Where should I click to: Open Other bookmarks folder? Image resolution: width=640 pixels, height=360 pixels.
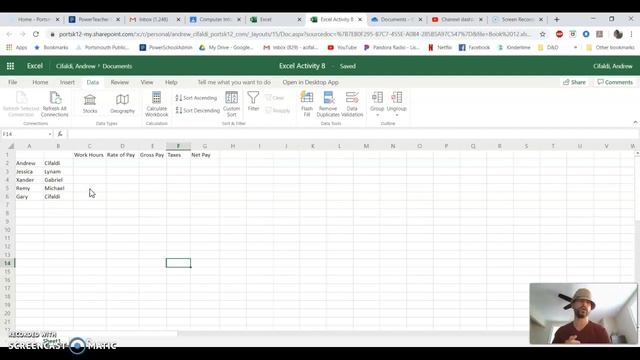point(611,47)
